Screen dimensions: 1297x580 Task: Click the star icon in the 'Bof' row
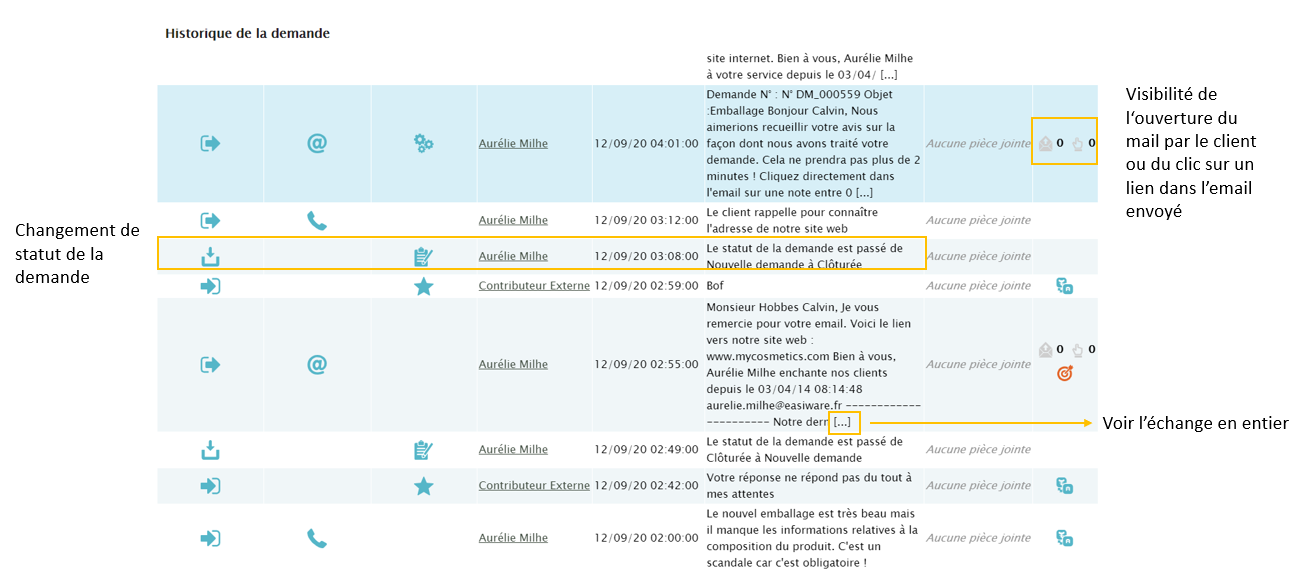(424, 286)
